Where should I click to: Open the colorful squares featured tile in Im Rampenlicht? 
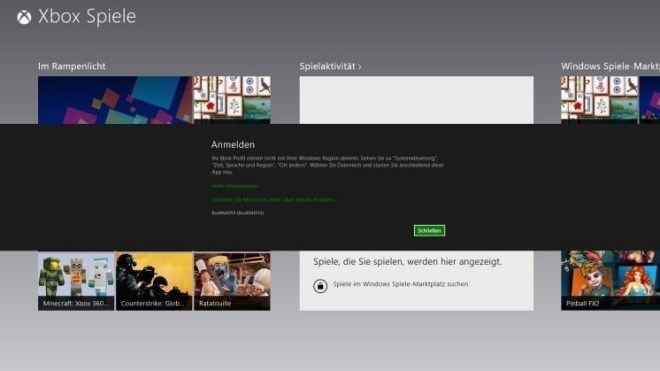(115, 100)
